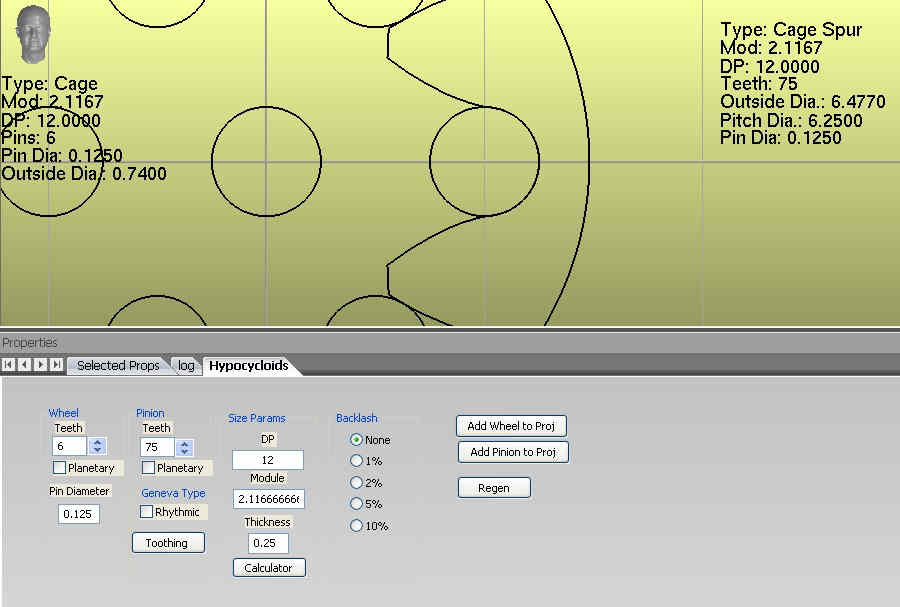The image size is (900, 607).
Task: Switch to the Selected Props tab
Action: click(118, 366)
